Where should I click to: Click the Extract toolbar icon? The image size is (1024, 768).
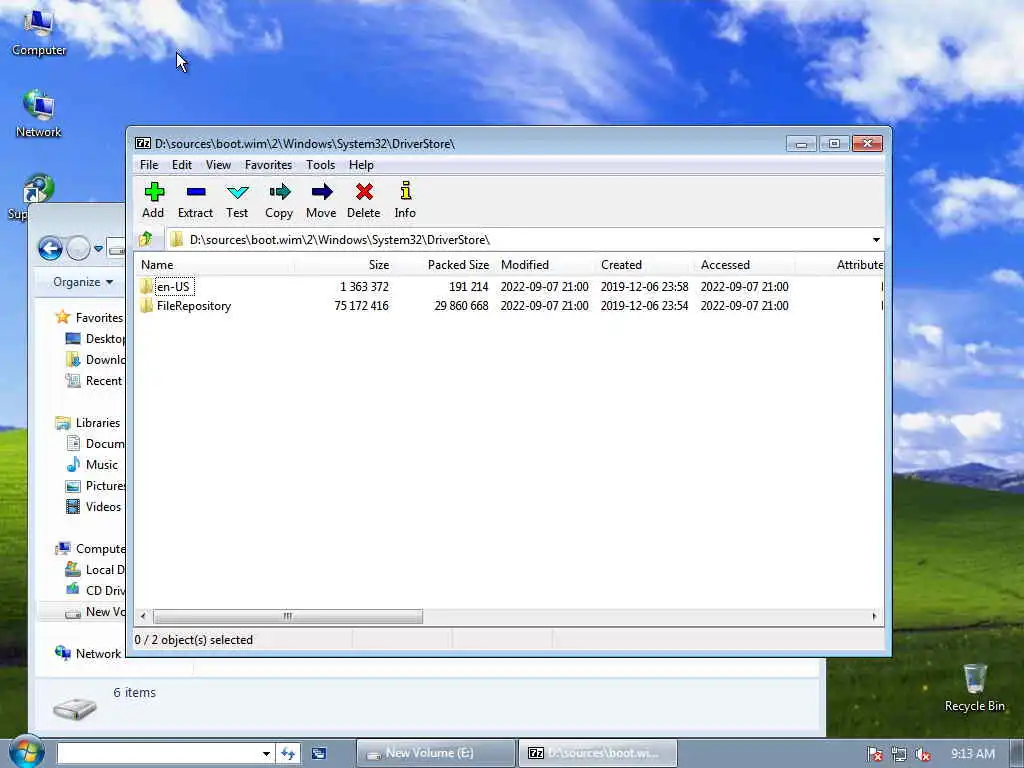[196, 192]
